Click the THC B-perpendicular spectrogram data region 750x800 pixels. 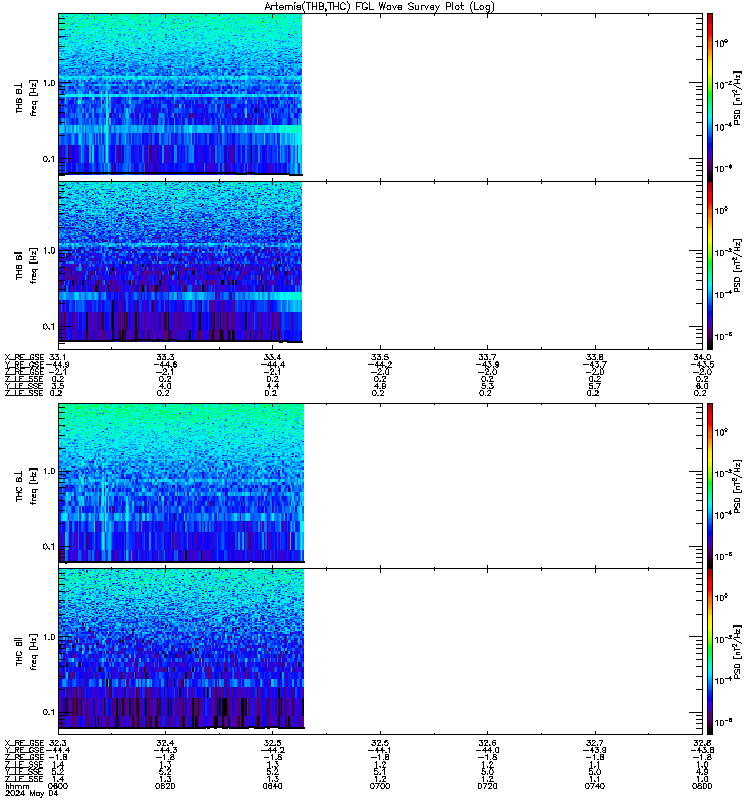tap(182, 483)
